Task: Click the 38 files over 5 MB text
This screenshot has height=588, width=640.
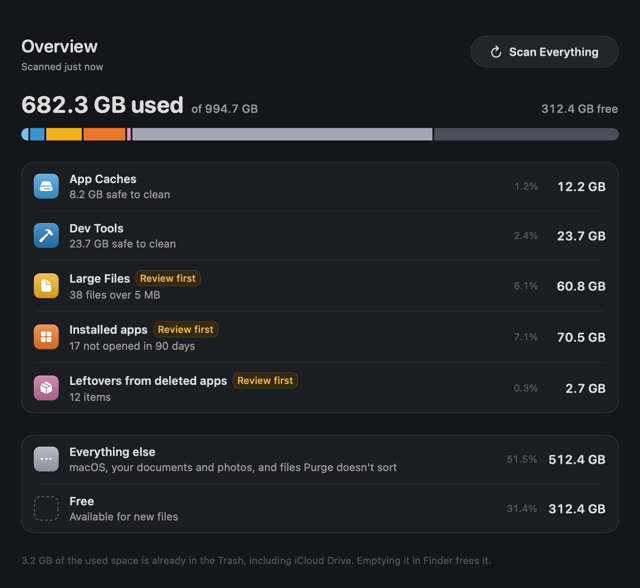Action: point(115,295)
